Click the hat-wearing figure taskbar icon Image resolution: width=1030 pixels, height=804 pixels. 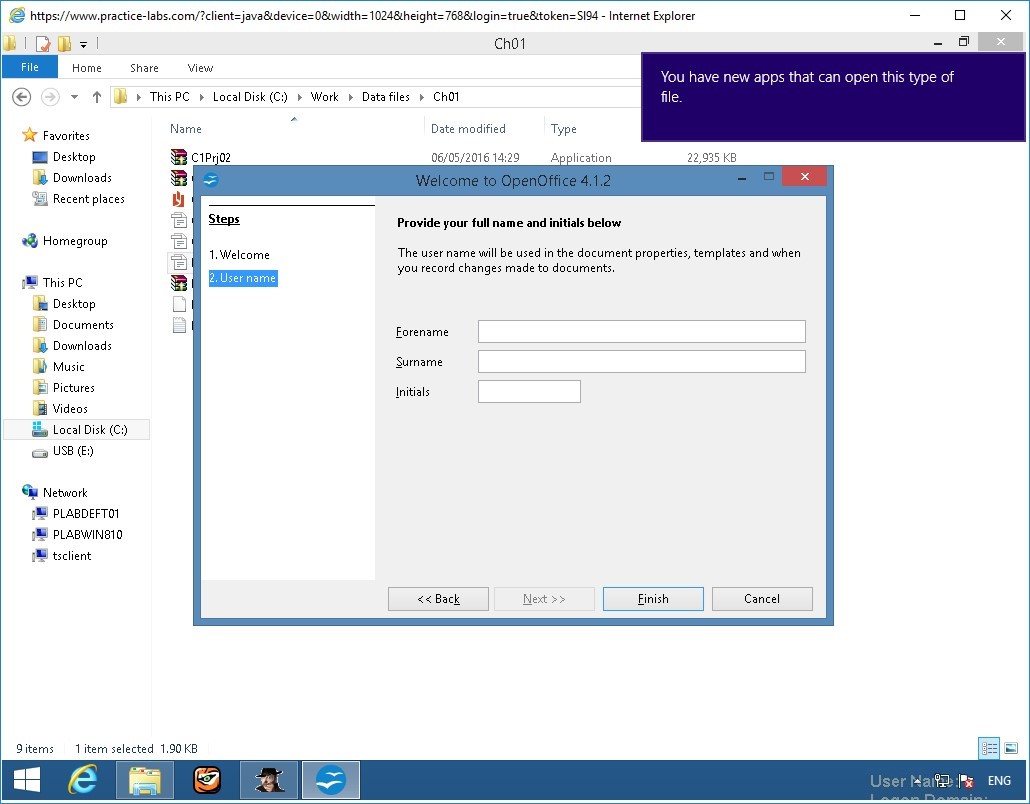[269, 780]
